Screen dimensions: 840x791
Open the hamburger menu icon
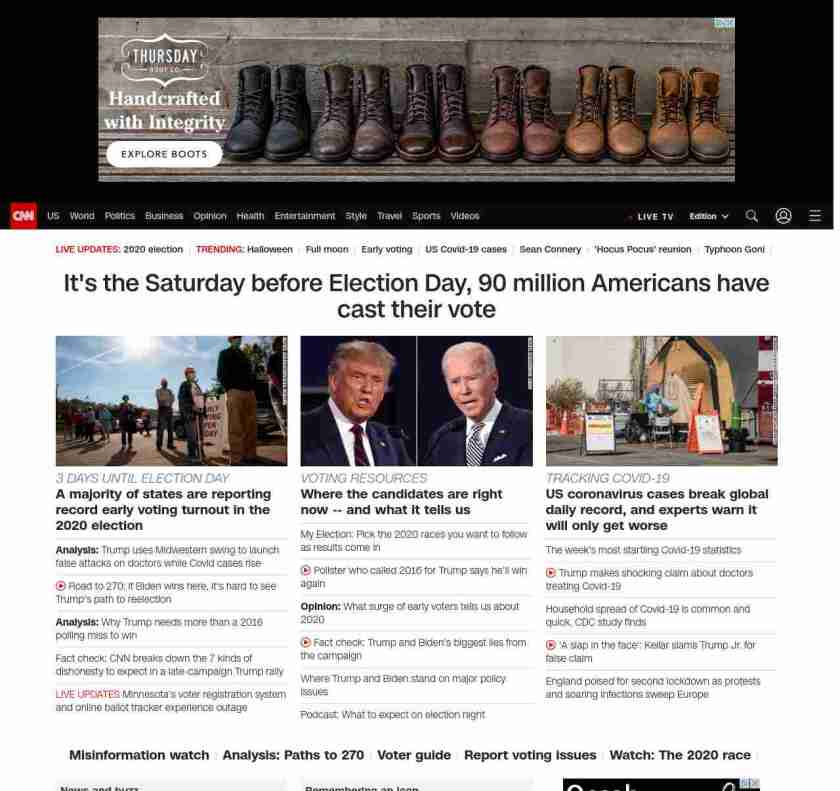coord(815,216)
